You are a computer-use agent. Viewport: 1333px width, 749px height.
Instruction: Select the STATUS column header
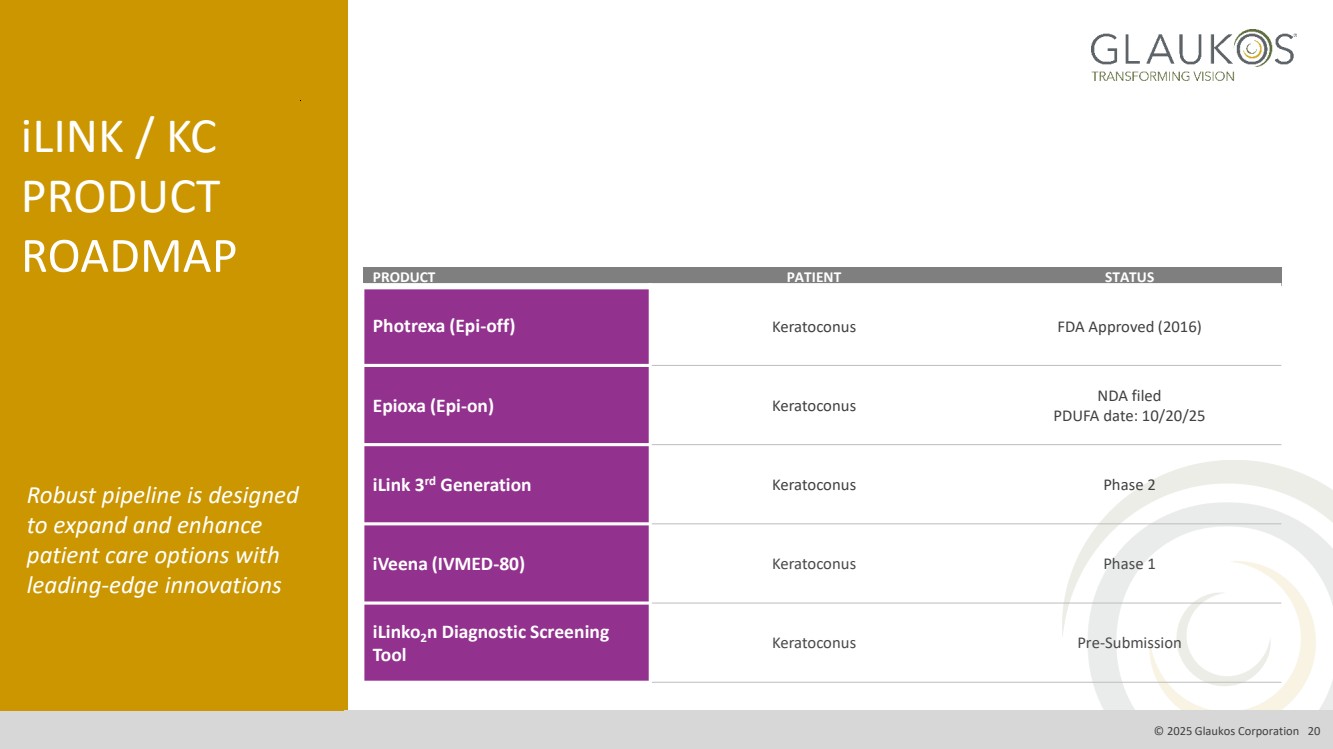coord(1129,277)
